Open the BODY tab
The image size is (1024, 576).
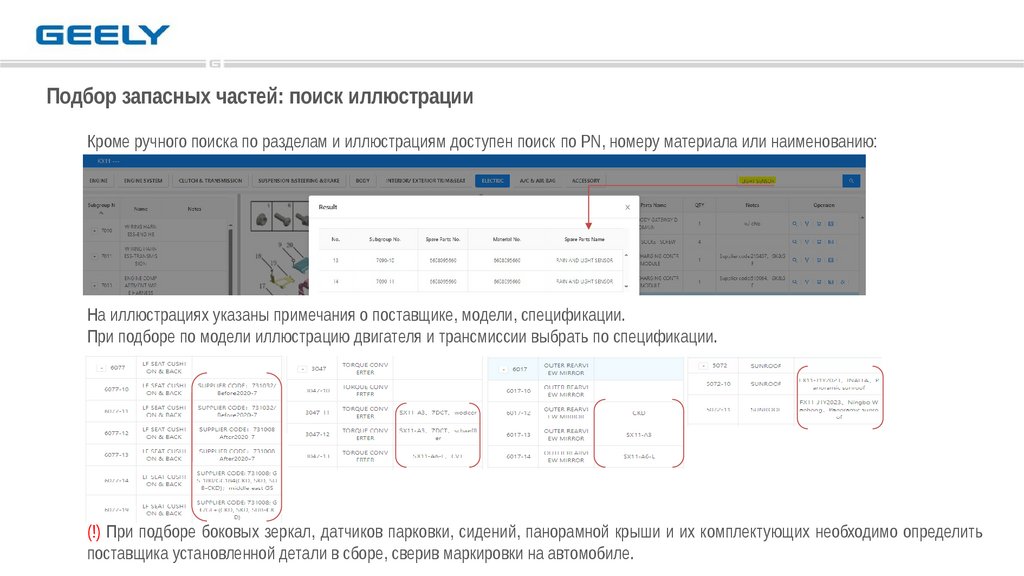coord(362,180)
